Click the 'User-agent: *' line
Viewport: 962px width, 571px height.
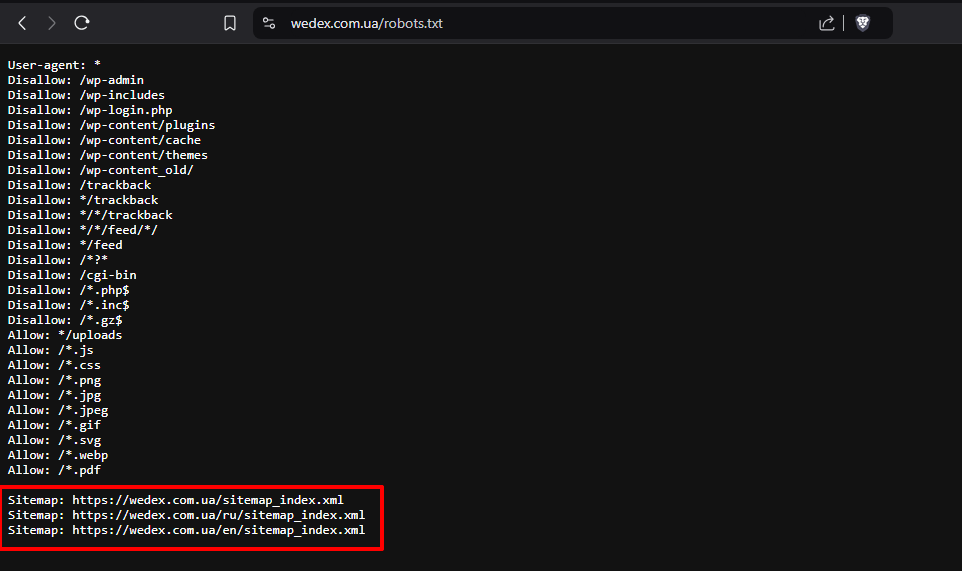click(54, 65)
